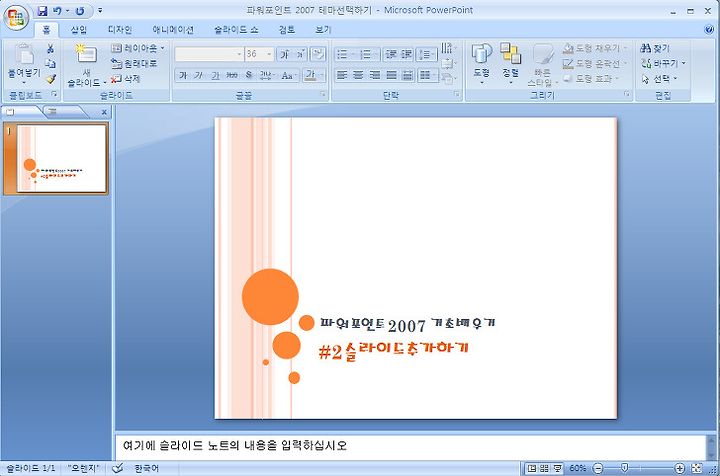Open the Review (검토) tab
The width and height of the screenshot is (720, 476).
pyautogui.click(x=287, y=30)
